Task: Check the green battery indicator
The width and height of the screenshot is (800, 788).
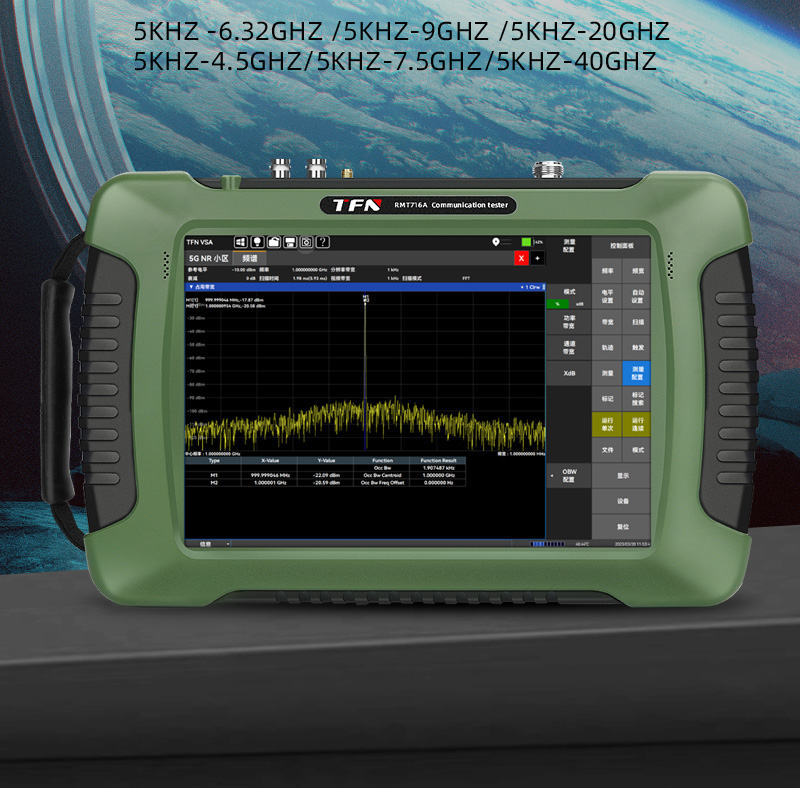Action: tap(526, 242)
